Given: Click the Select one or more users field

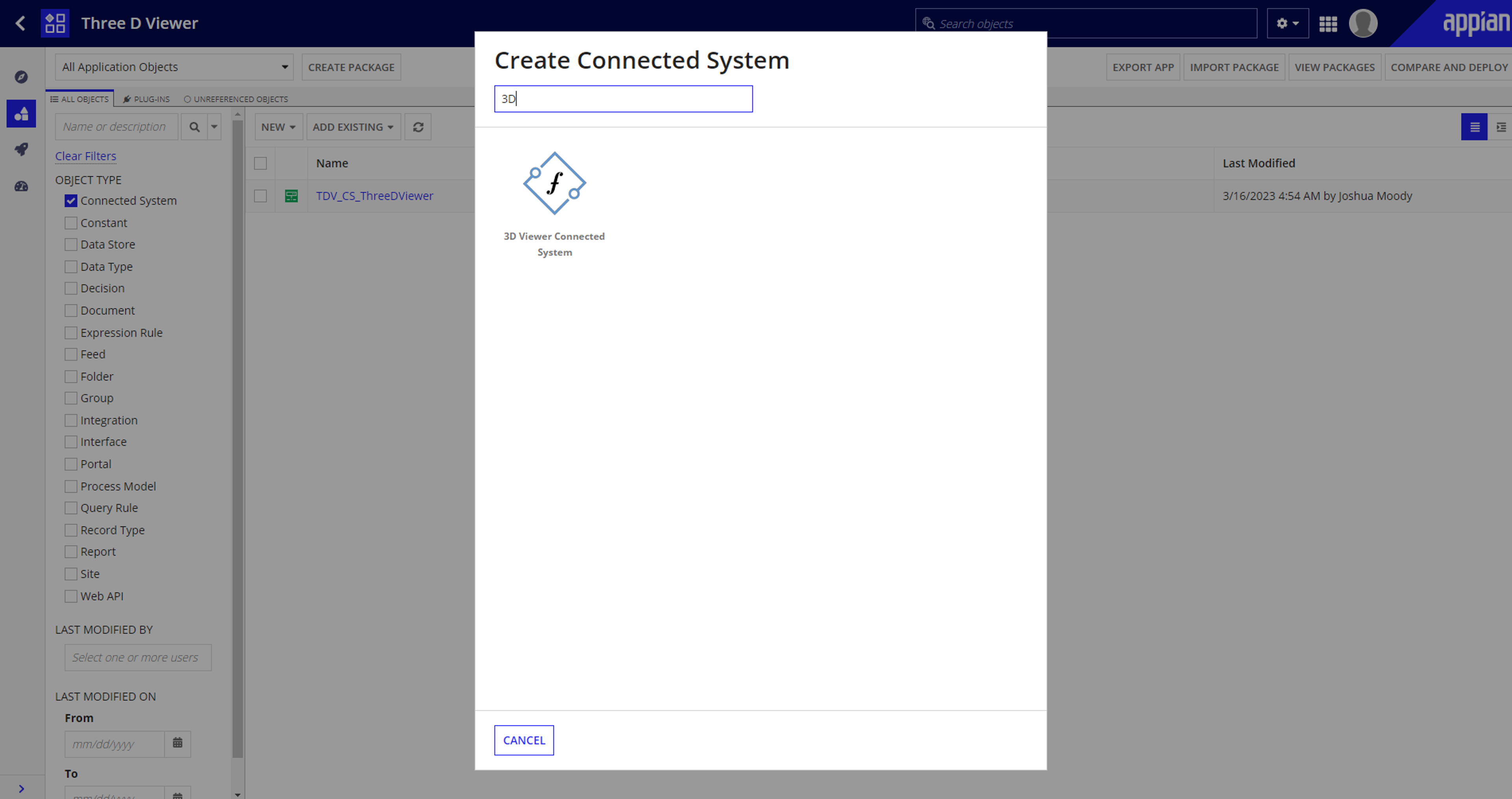Looking at the screenshot, I should (138, 658).
